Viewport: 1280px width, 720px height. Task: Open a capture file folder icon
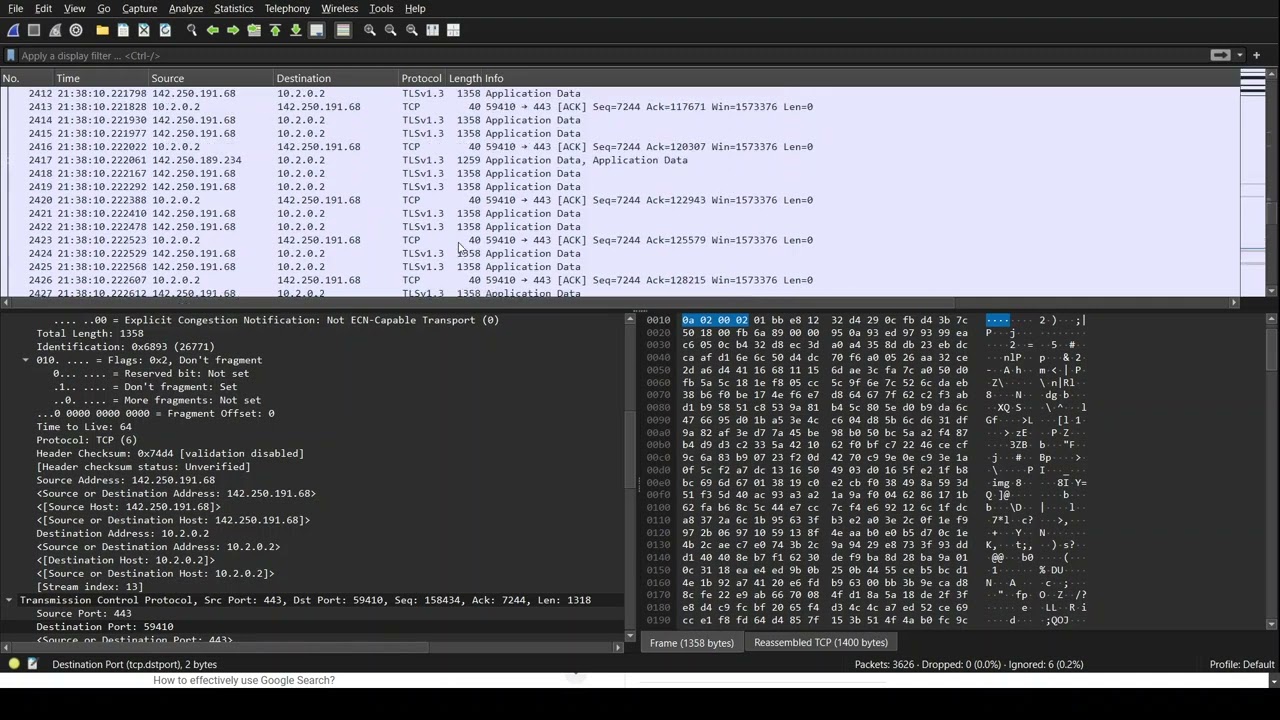[x=102, y=30]
